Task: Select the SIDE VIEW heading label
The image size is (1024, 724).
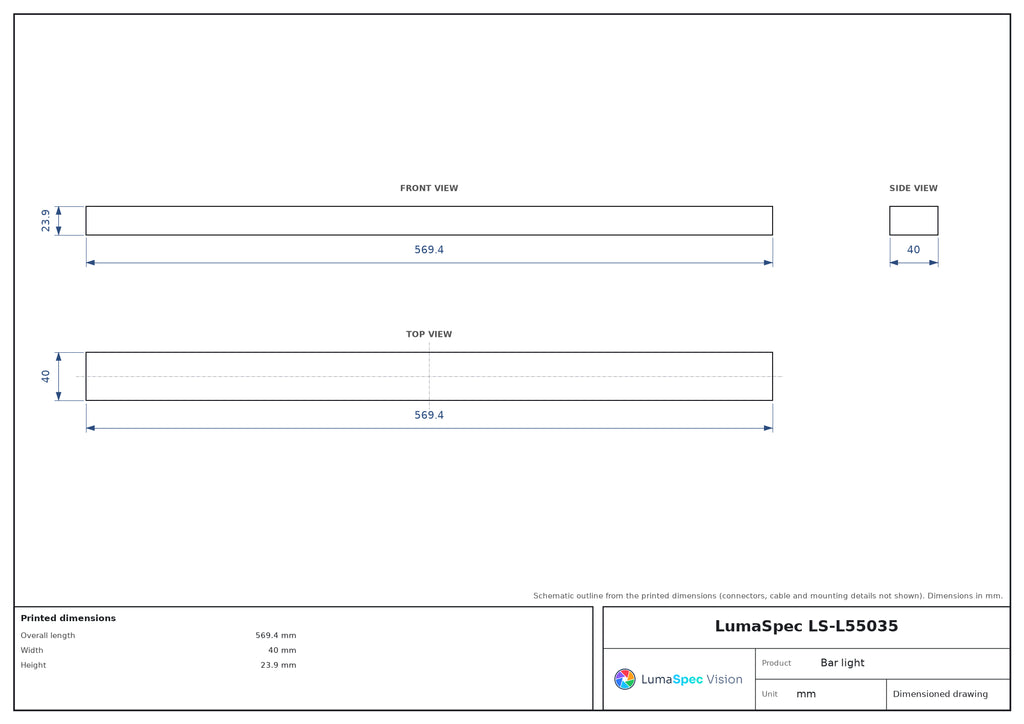Action: click(913, 188)
